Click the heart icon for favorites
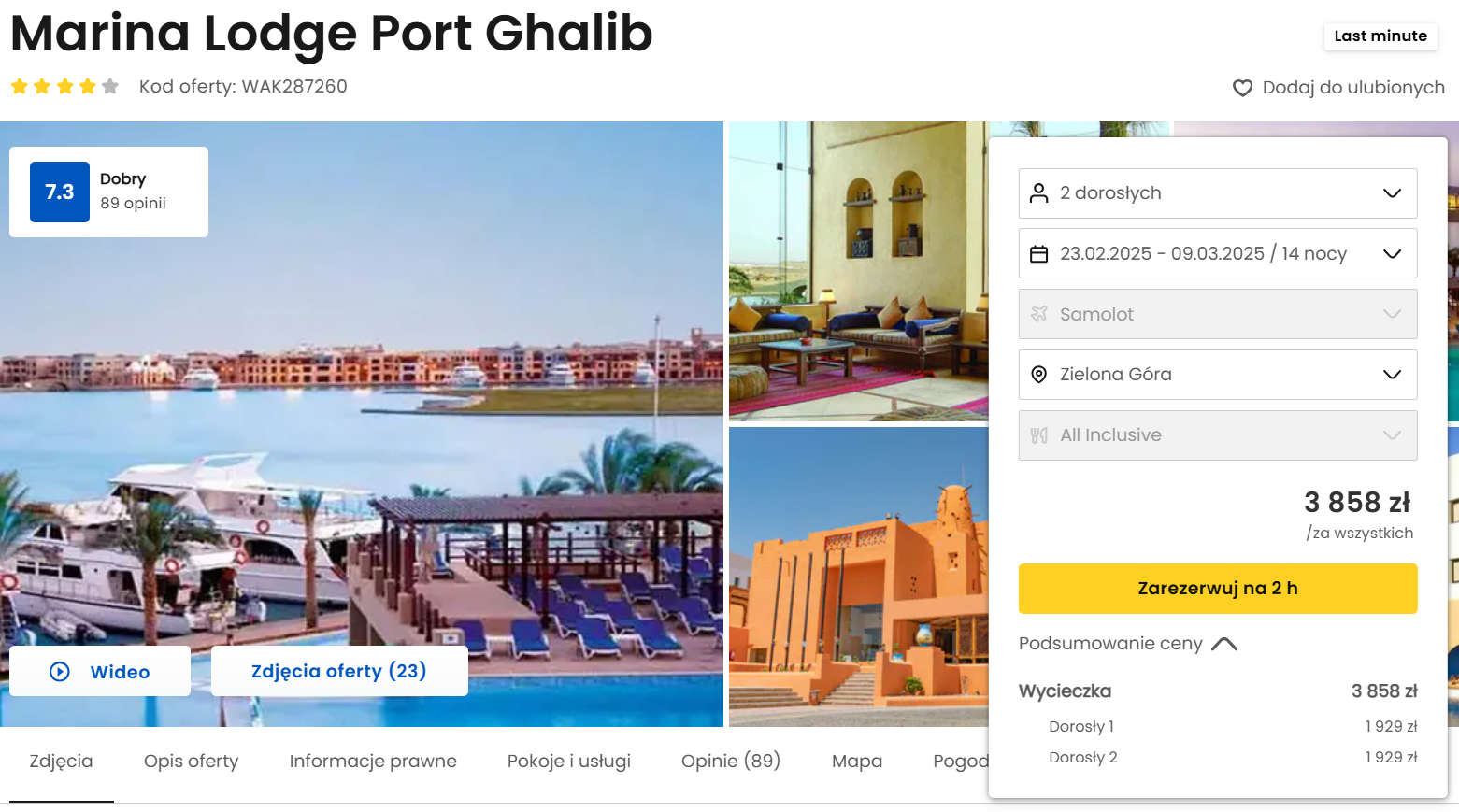Screen dimensions: 1459x812 [x=1242, y=88]
